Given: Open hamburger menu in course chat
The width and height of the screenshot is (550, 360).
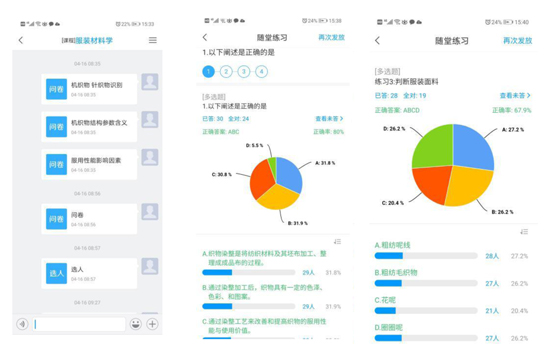Looking at the screenshot, I should click(153, 40).
